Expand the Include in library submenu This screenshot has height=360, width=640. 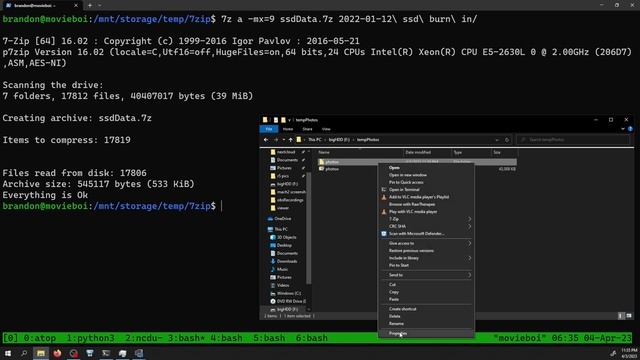click(x=469, y=258)
